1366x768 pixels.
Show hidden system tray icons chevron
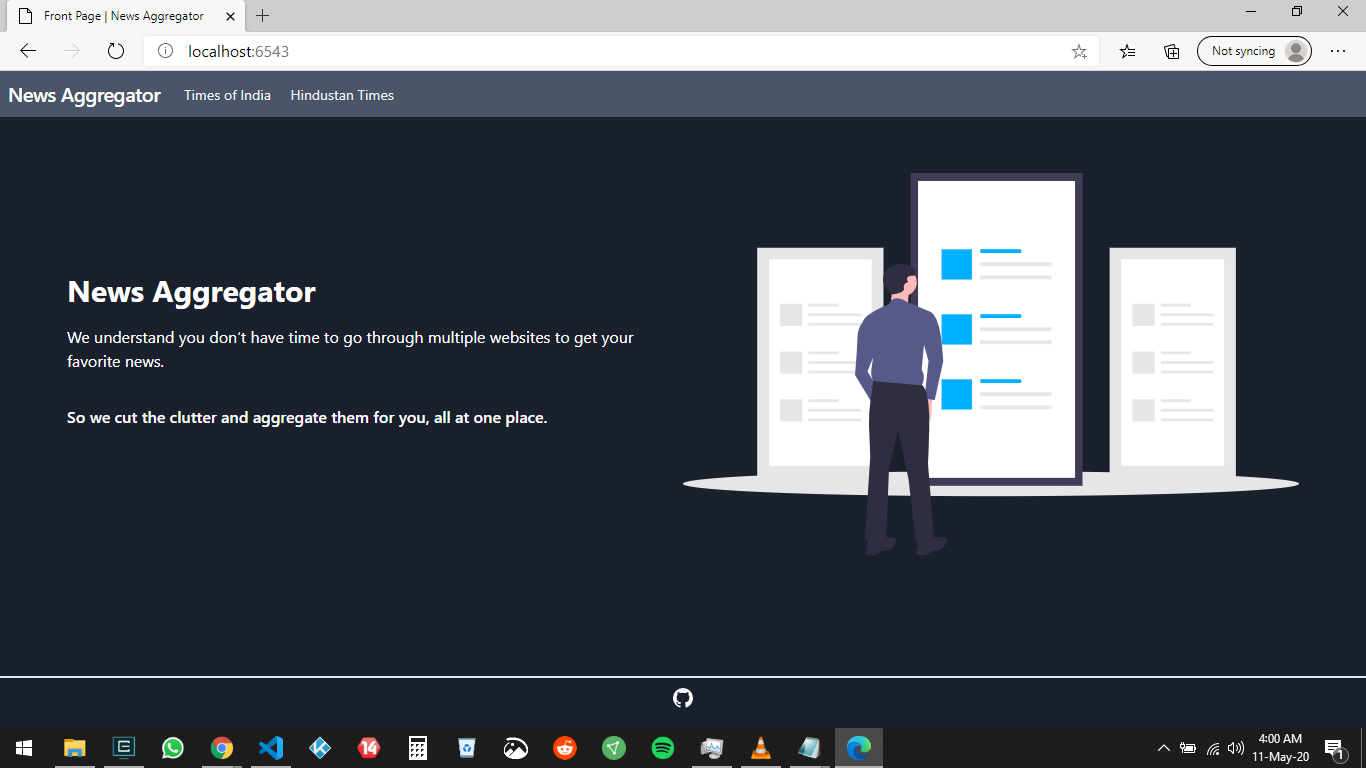[x=1163, y=748]
